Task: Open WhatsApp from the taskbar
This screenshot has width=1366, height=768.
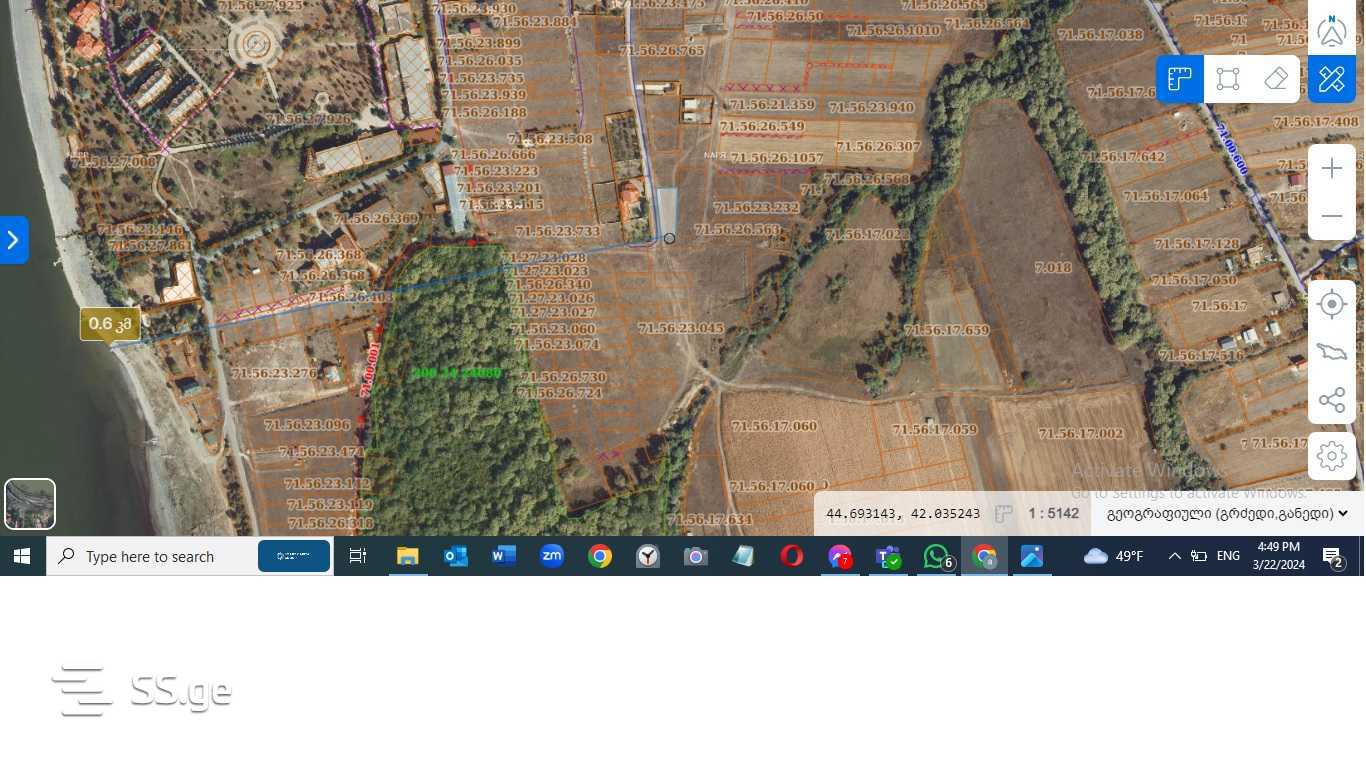Action: click(x=937, y=557)
